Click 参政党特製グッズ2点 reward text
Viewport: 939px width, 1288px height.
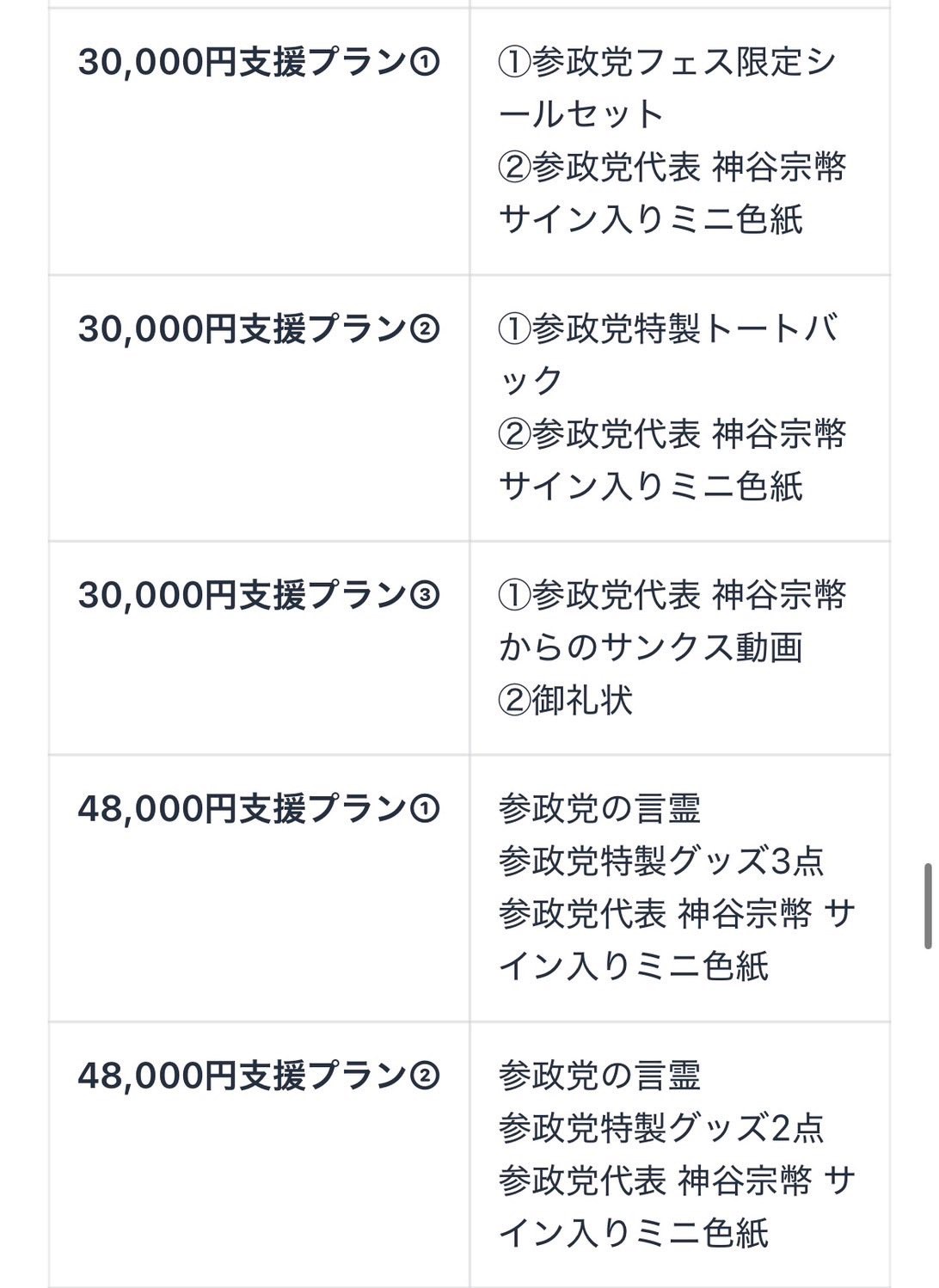(x=660, y=1128)
